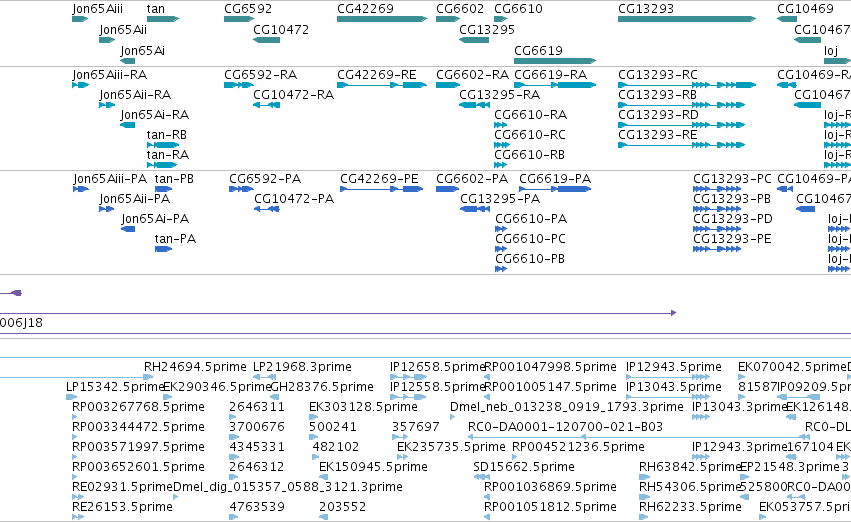Open Dmel_neb_013238_0919_1793.3prime feature
The height and width of the screenshot is (522, 851).
point(567,408)
